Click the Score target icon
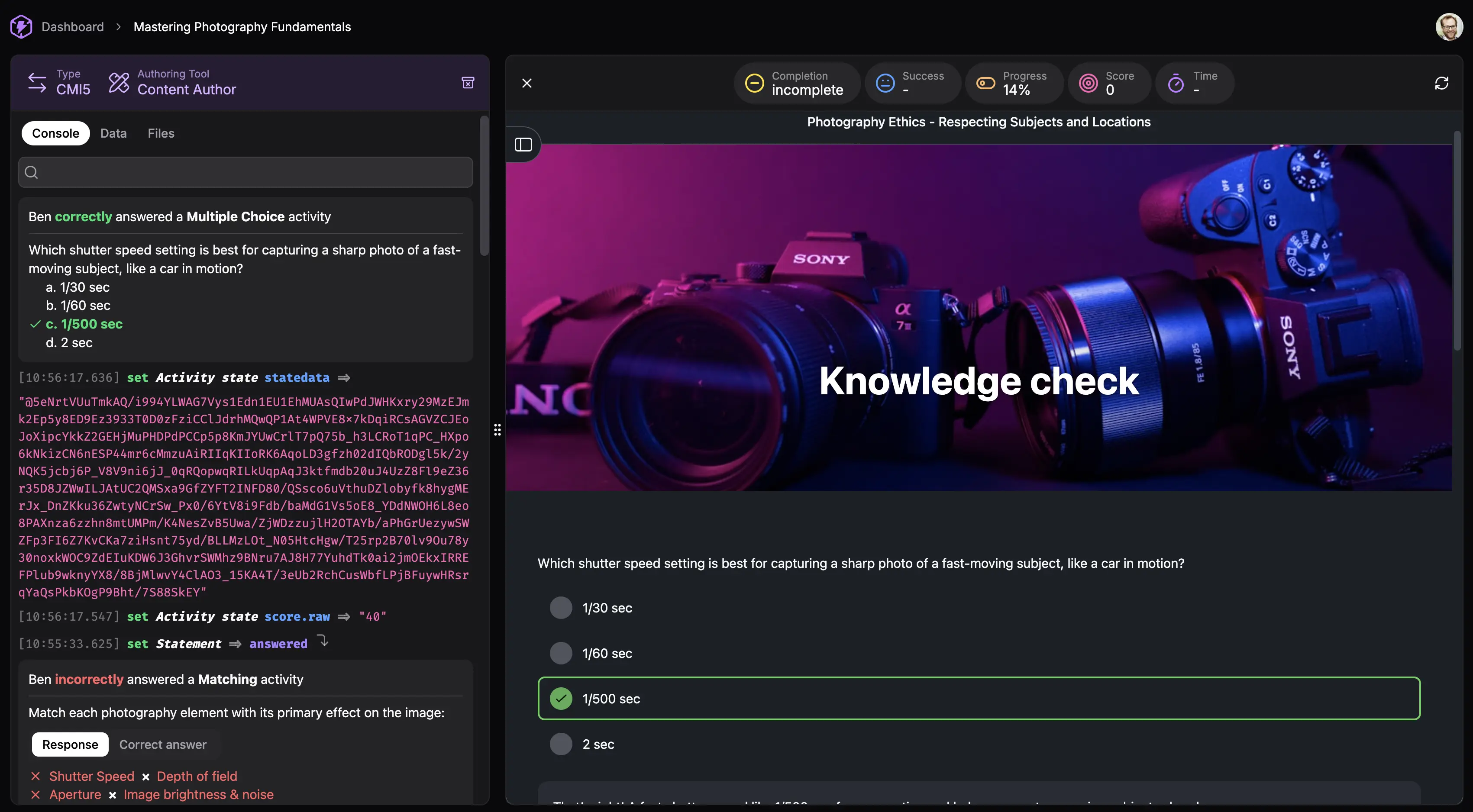 click(1088, 84)
